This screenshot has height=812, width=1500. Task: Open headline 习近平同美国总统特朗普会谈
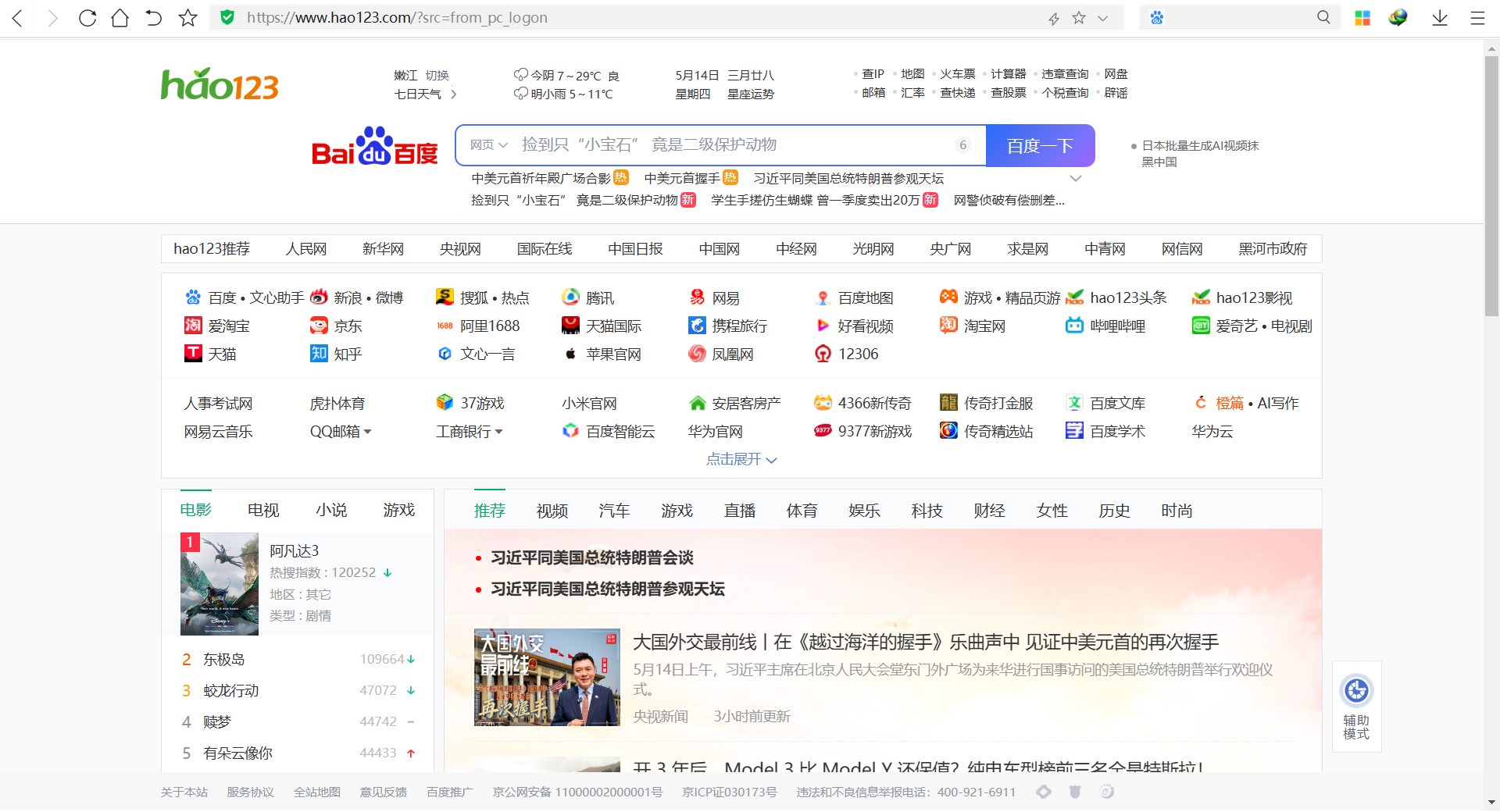tap(592, 558)
